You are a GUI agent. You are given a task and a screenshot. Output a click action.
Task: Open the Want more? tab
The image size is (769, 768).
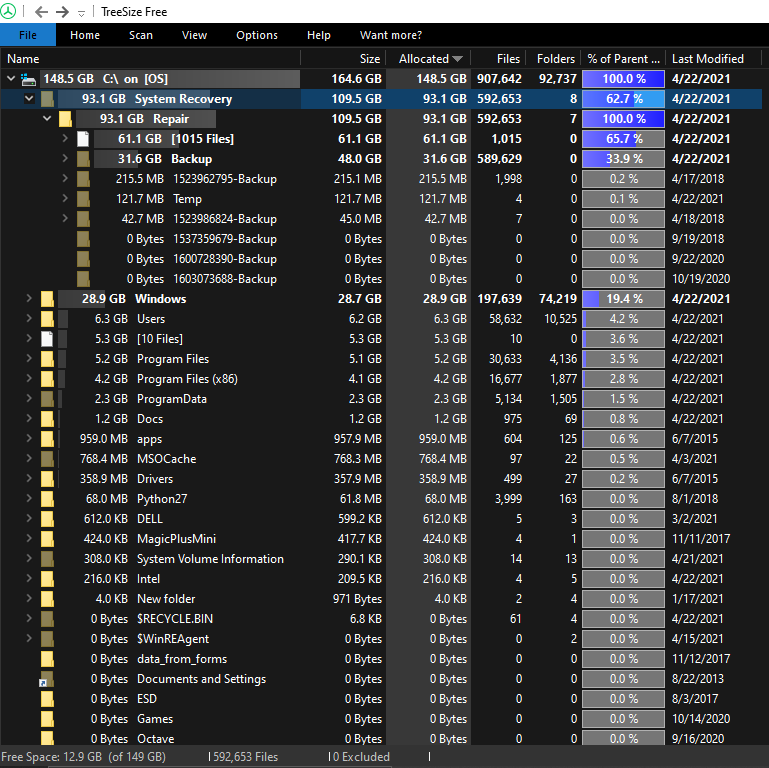(x=391, y=35)
